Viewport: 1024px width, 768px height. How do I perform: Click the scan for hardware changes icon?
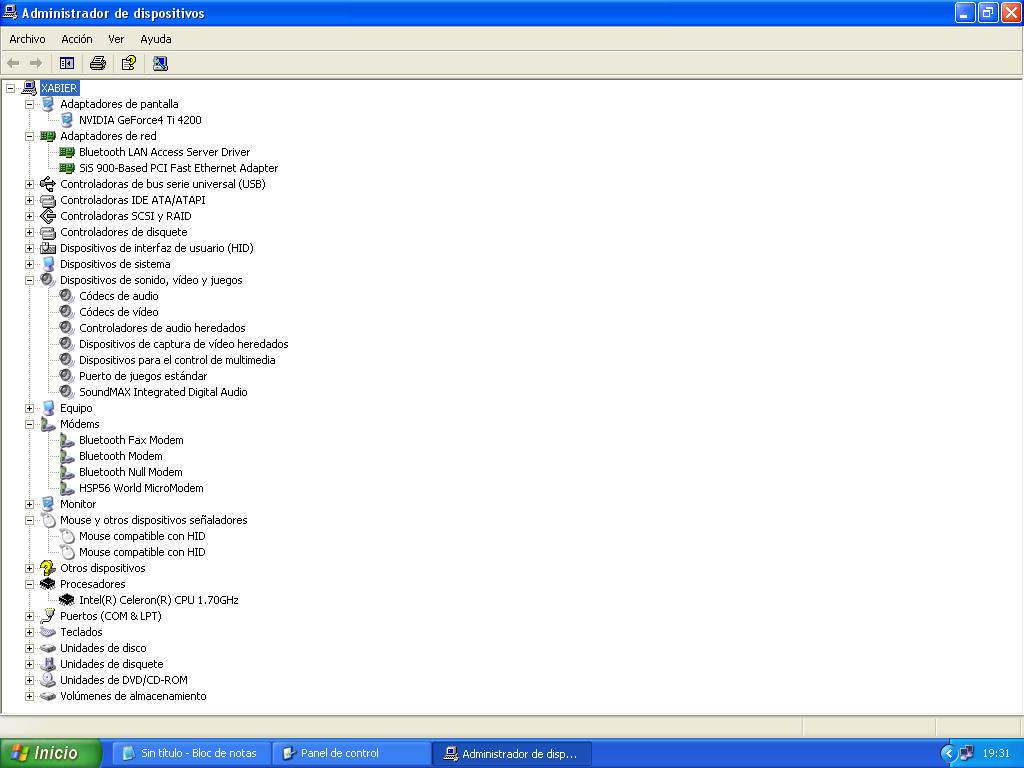pyautogui.click(x=160, y=63)
